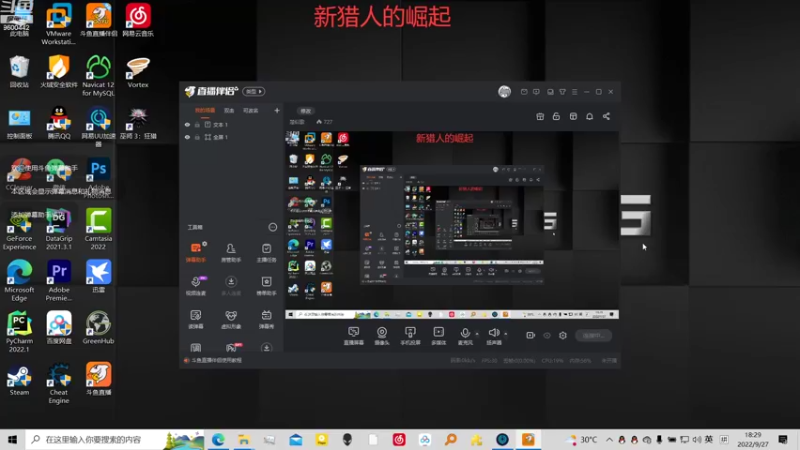Open the 弹幕助手 tool in the toolbox
This screenshot has width=800, height=450.
(196, 253)
